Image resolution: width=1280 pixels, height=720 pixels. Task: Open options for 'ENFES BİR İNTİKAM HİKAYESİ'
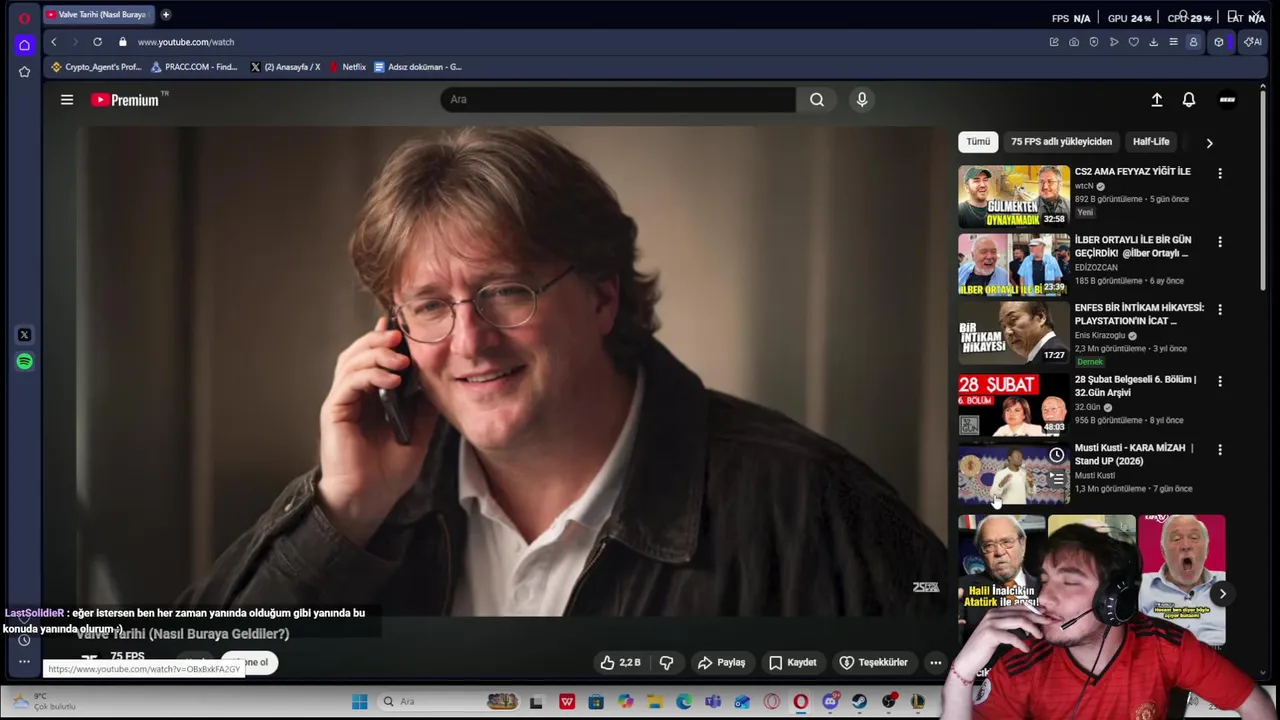(1220, 310)
